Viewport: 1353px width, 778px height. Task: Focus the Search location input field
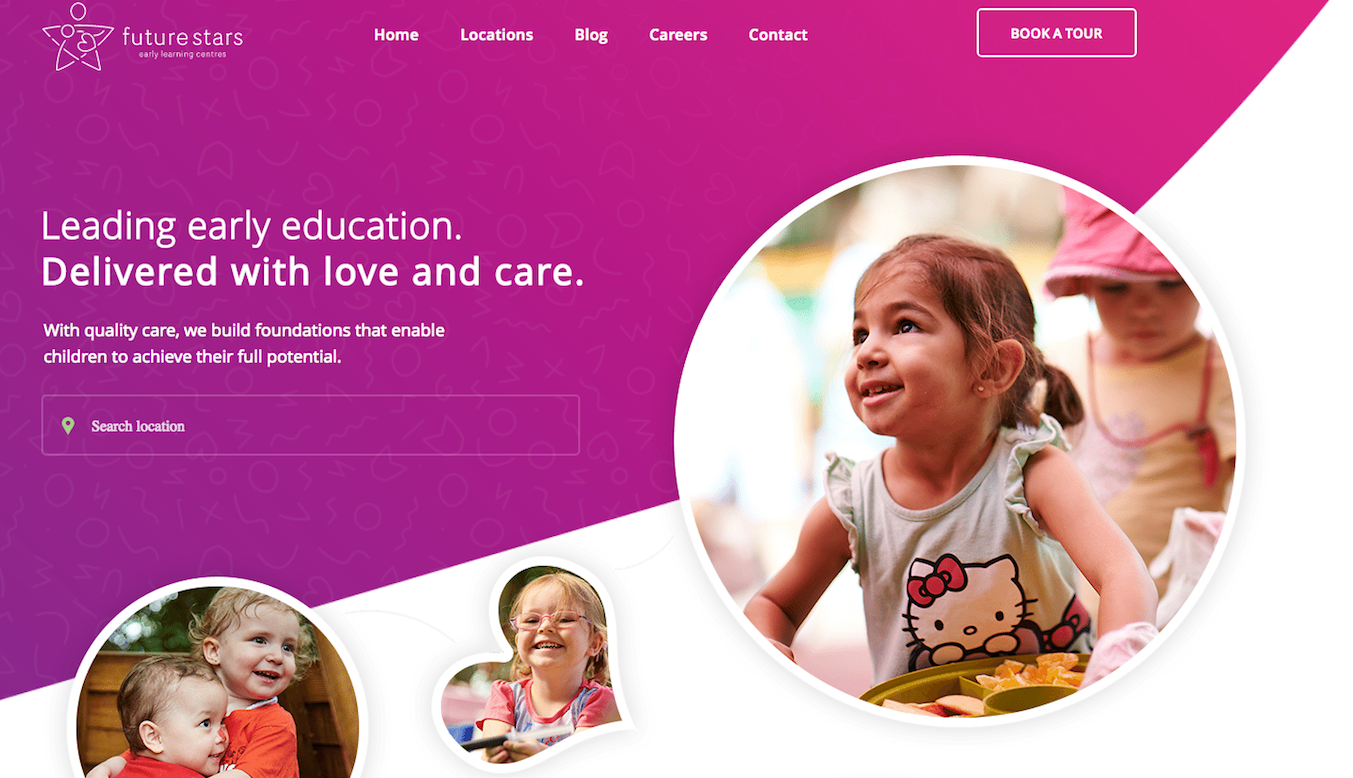(310, 425)
